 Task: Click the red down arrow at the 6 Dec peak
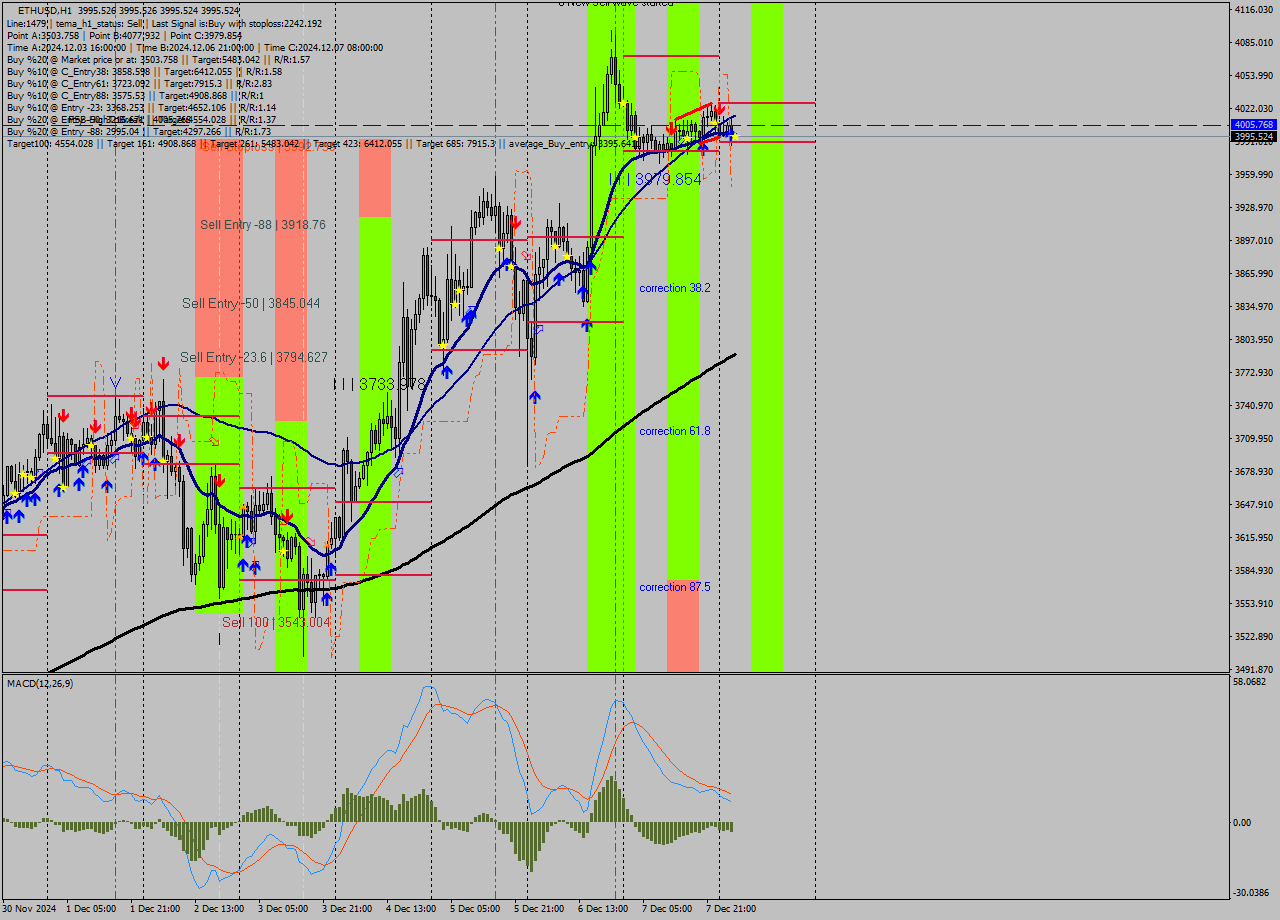pyautogui.click(x=671, y=128)
